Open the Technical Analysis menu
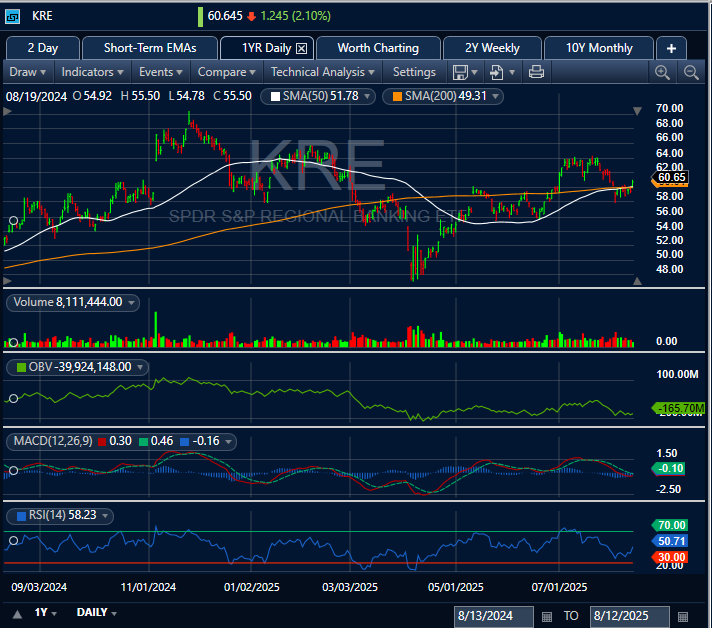Viewport: 712px width, 628px height. pos(324,72)
